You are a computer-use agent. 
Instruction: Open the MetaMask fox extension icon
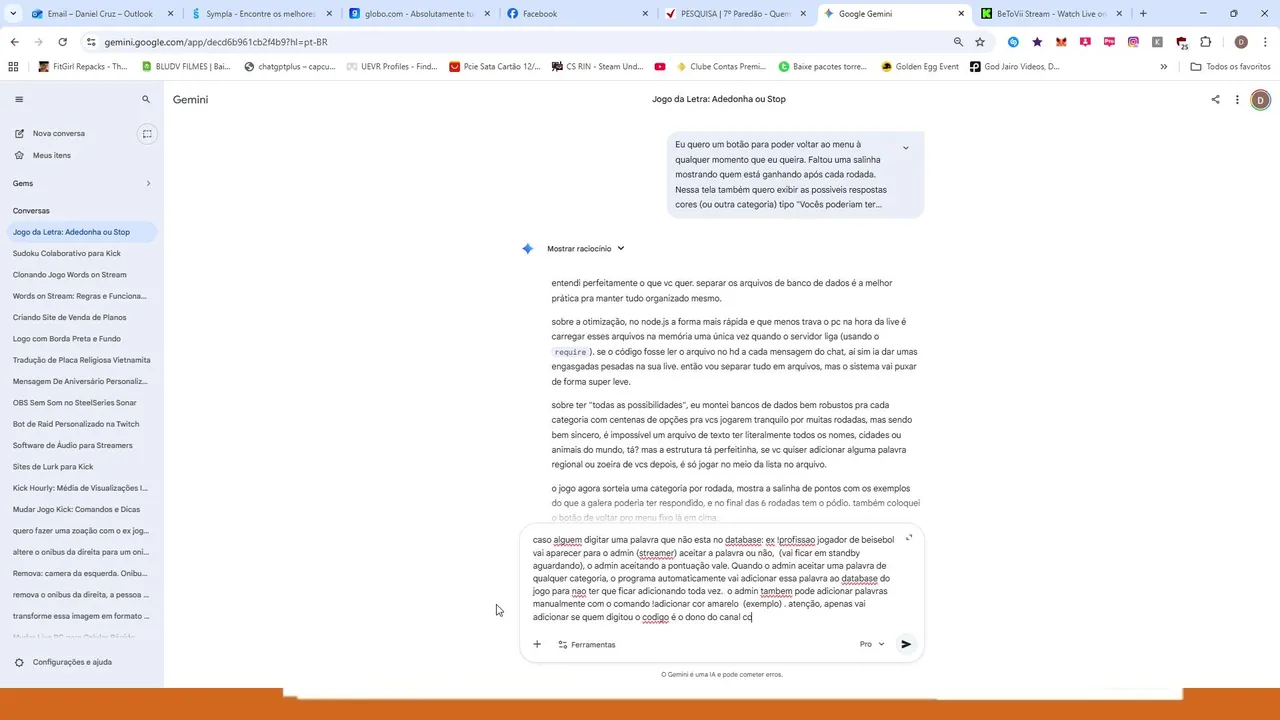(x=1061, y=42)
